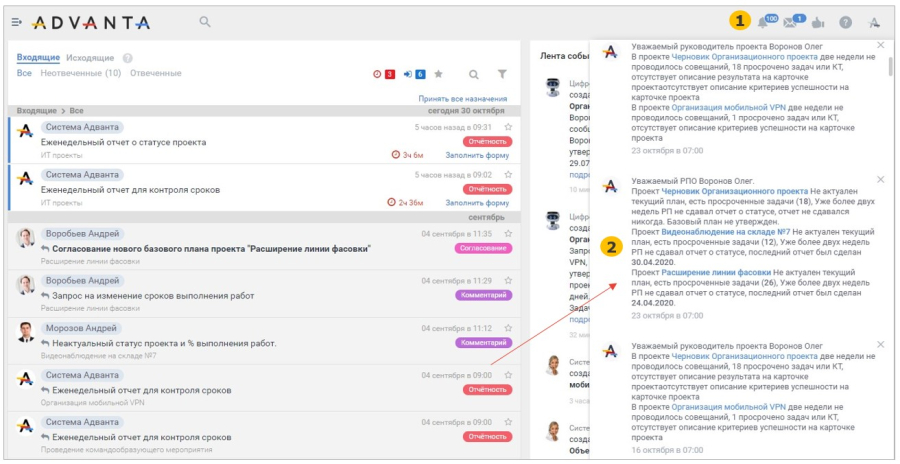Screen dimensions: 900x464
Task: Click the inbox search magnifier icon
Action: 474,74
